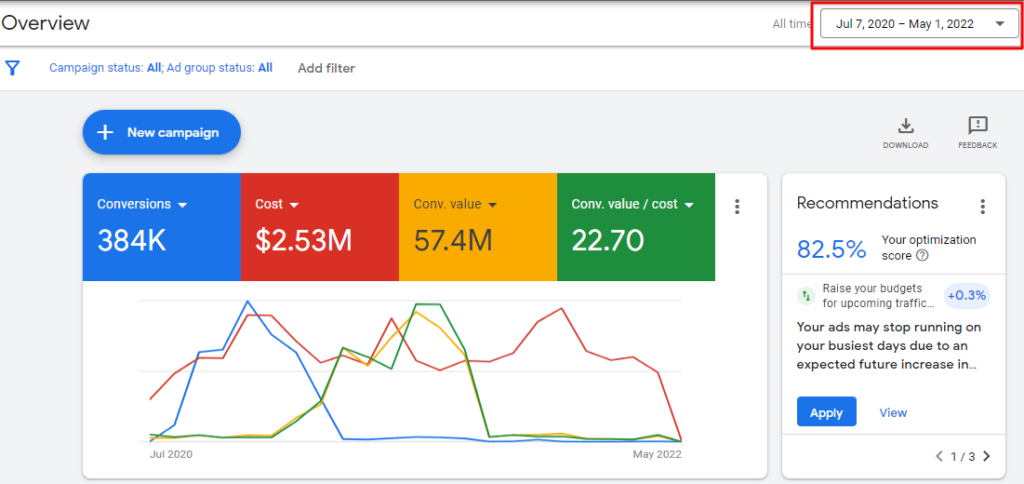The width and height of the screenshot is (1024, 484).
Task: Expand the Conversions metric dropdown
Action: pos(182,205)
